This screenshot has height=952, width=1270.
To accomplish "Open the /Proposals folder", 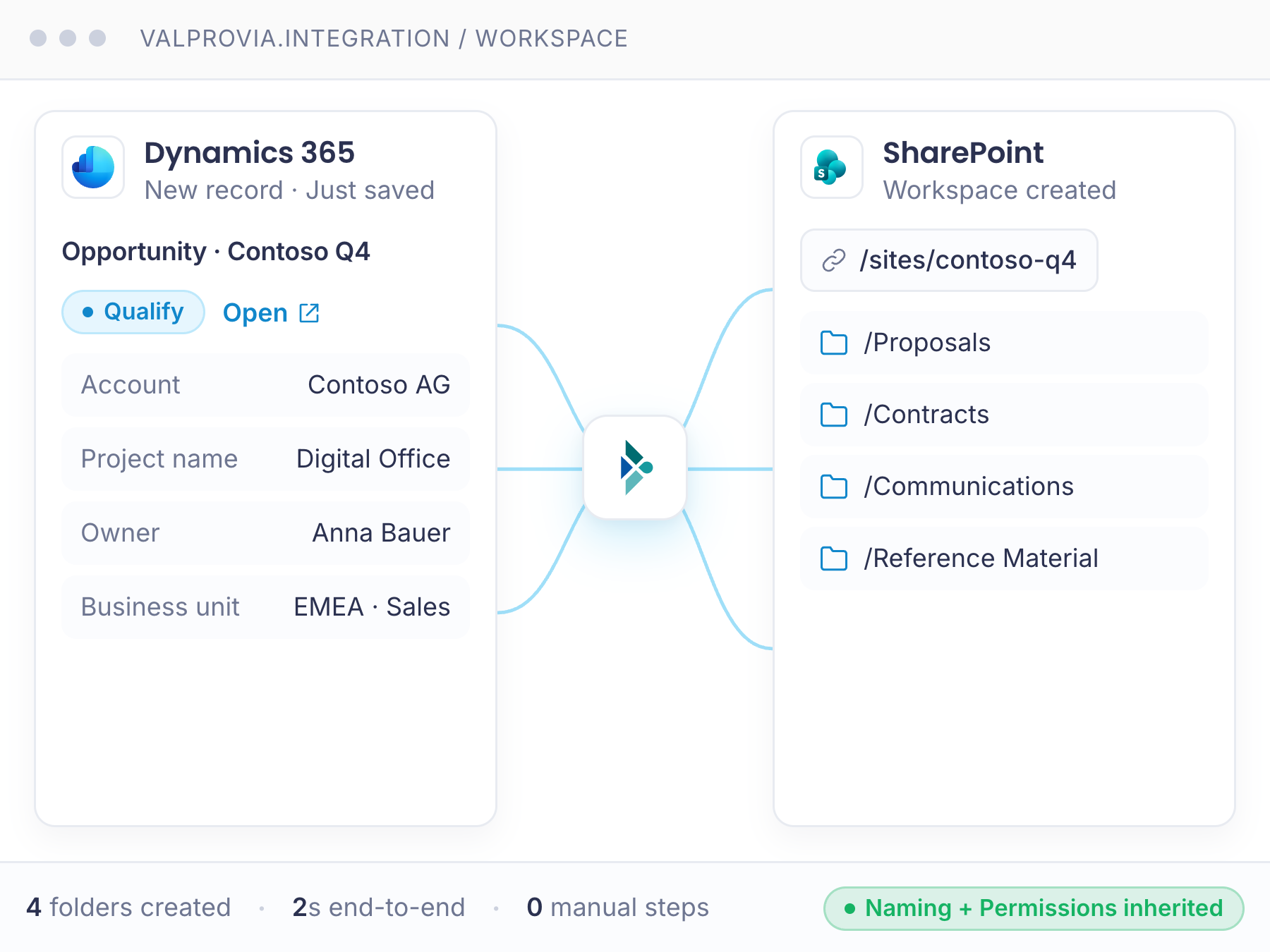I will click(1004, 343).
